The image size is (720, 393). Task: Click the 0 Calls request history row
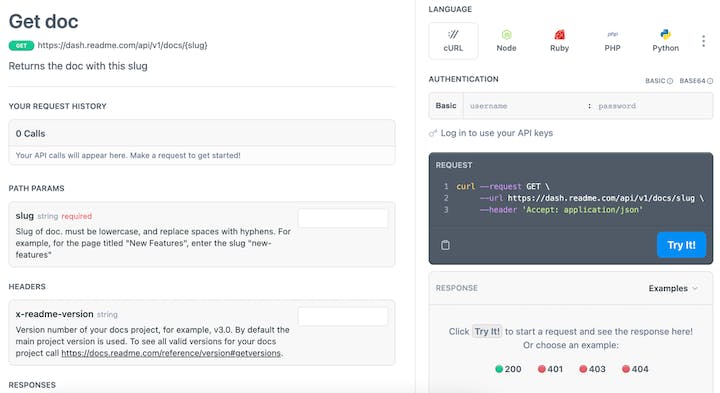[202, 134]
